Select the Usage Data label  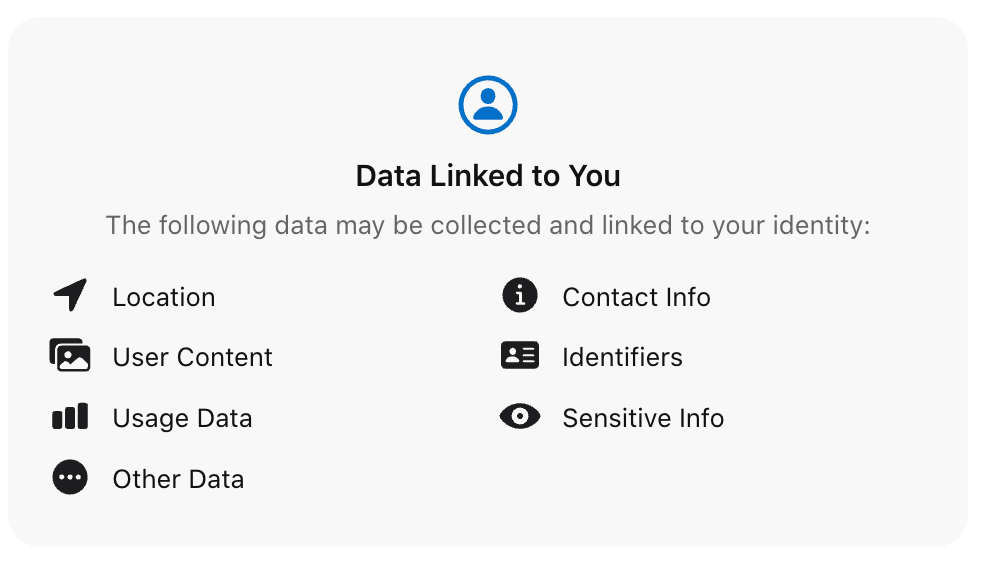click(x=182, y=419)
